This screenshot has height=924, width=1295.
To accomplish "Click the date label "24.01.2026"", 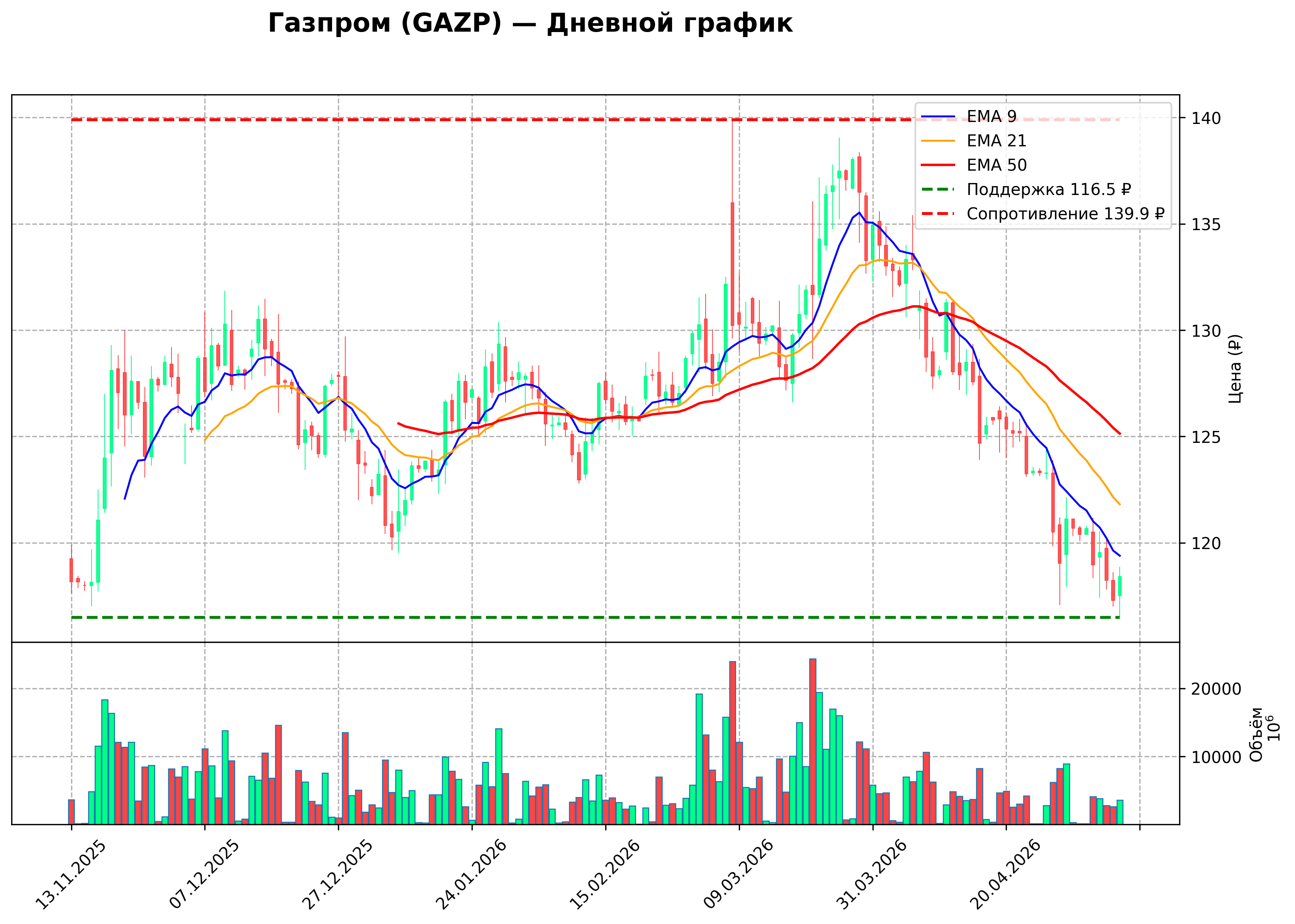I will click(x=471, y=875).
